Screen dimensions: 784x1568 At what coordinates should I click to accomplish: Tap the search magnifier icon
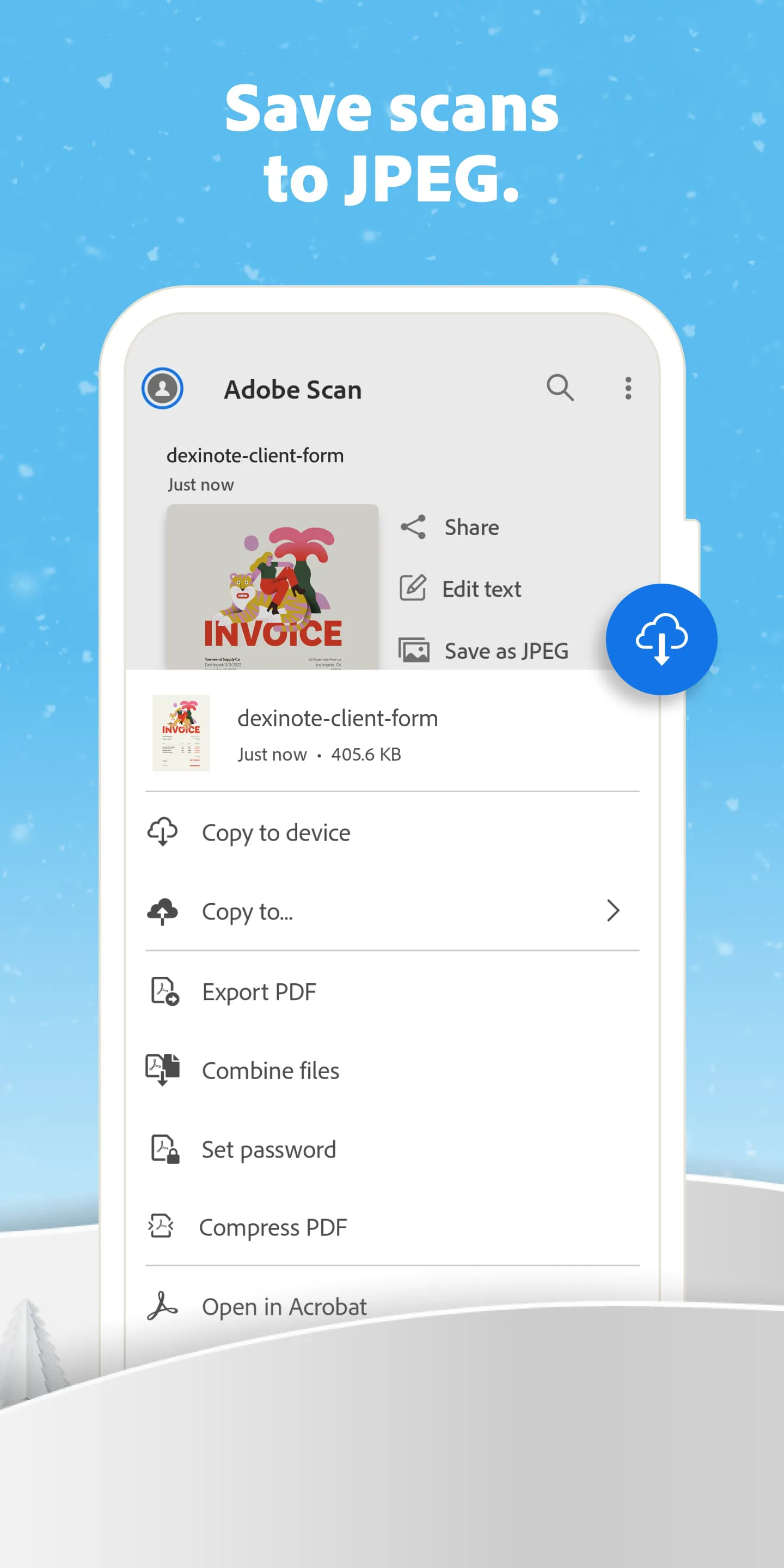[x=560, y=388]
